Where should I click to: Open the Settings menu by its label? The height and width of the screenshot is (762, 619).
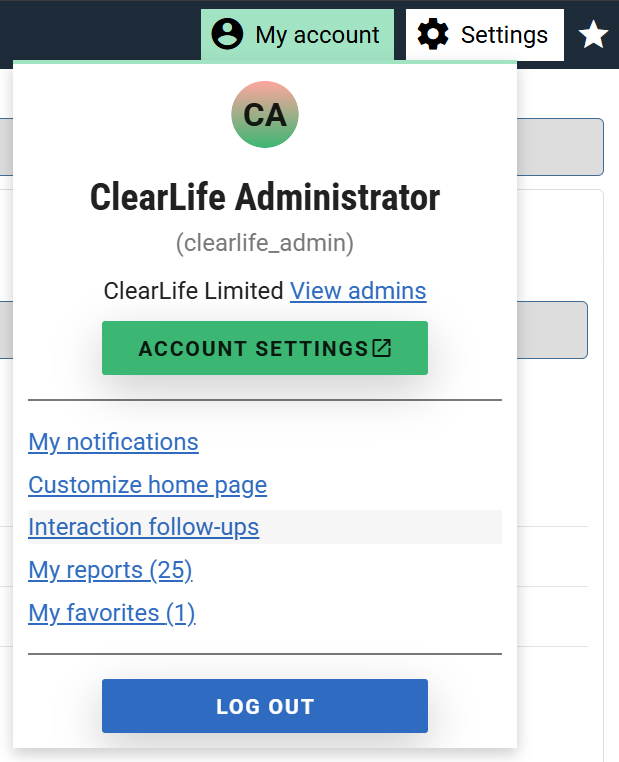(x=504, y=35)
